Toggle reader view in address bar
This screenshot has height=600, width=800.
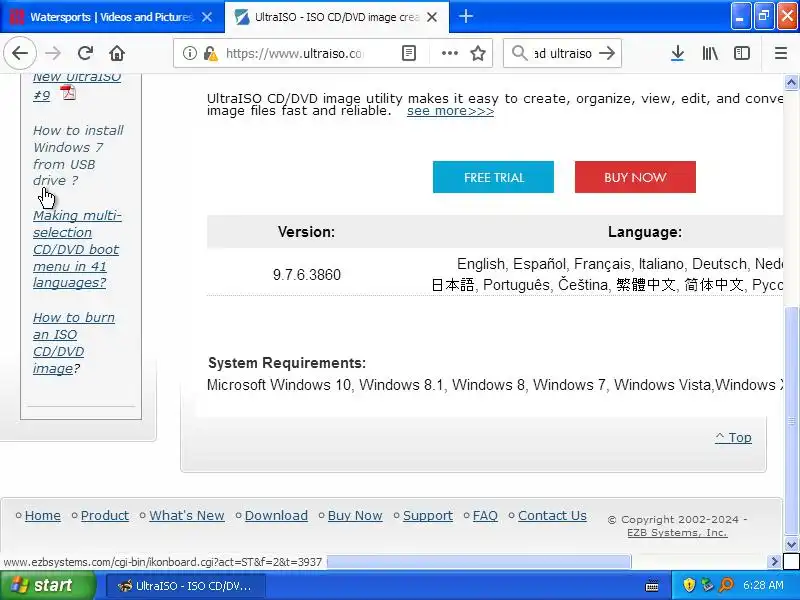click(x=409, y=53)
